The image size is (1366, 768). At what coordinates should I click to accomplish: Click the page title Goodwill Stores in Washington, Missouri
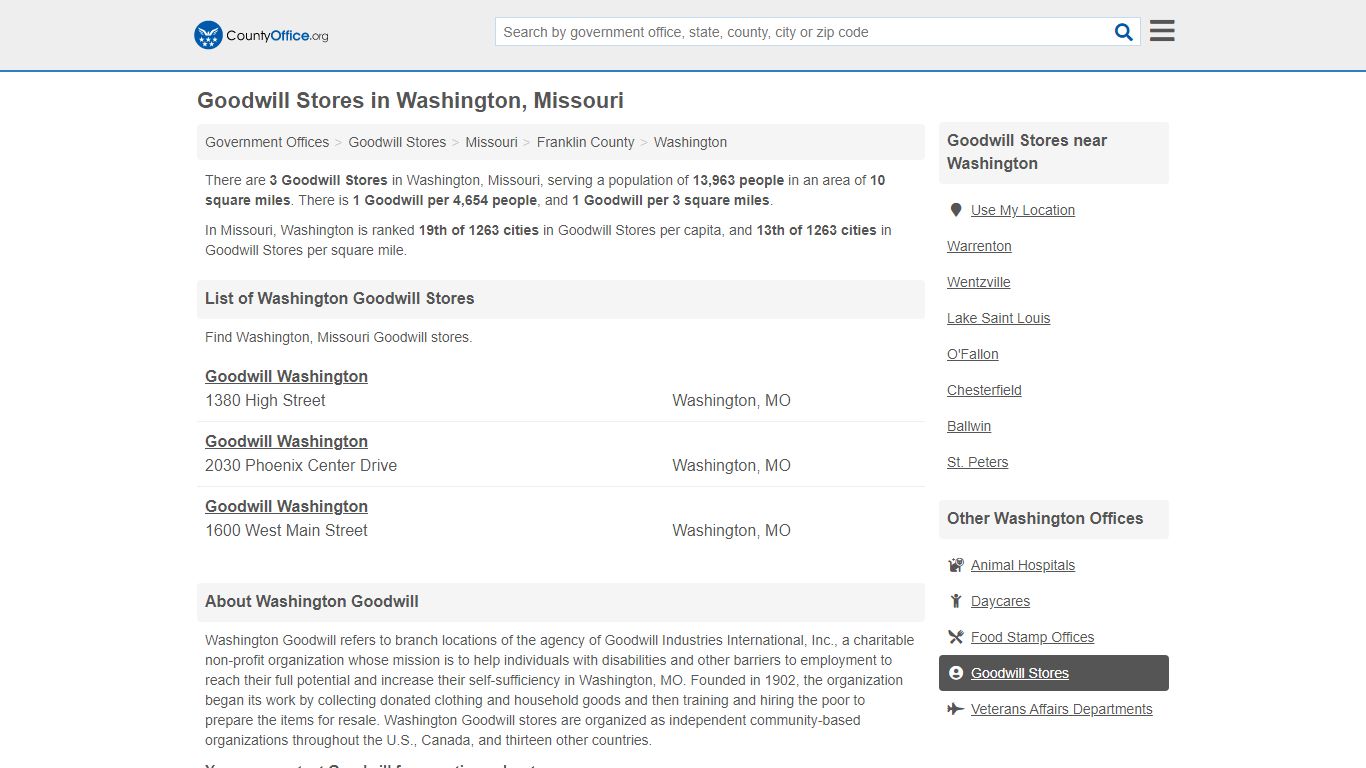[x=410, y=100]
